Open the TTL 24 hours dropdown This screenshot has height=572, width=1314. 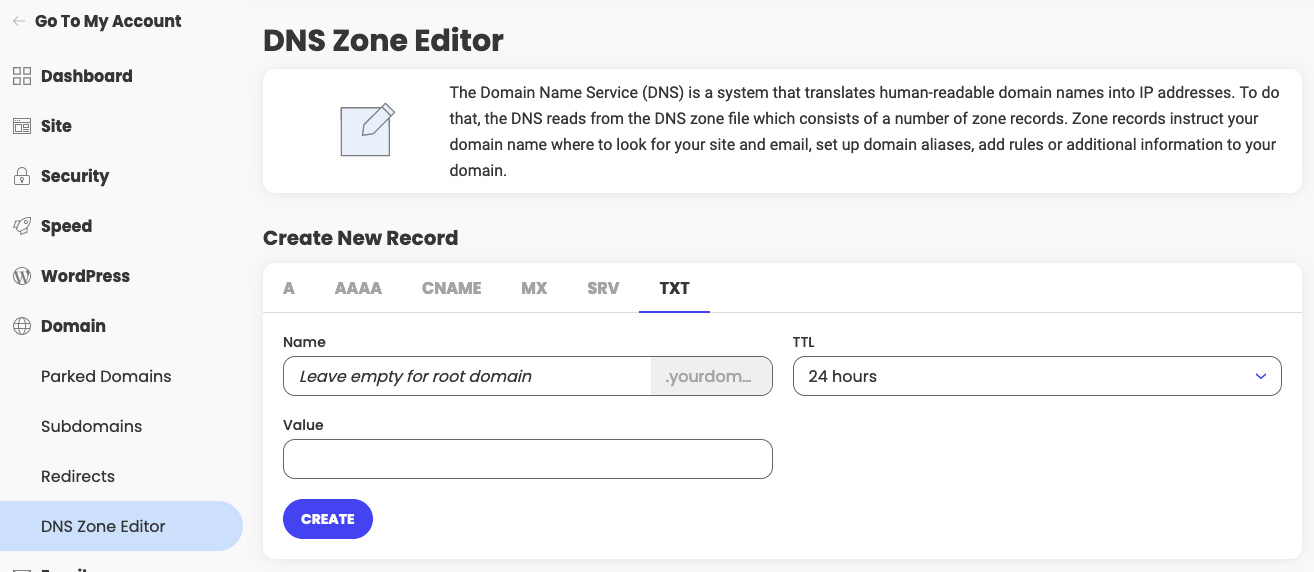1037,376
